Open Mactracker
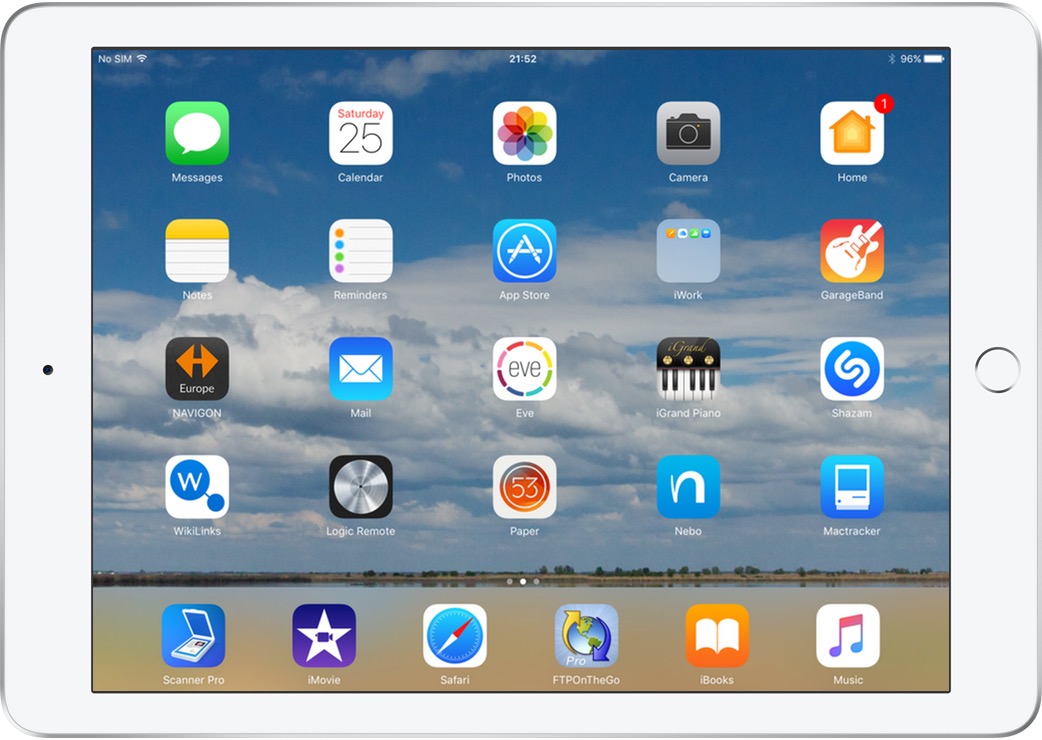The height and width of the screenshot is (740, 1042). click(x=852, y=487)
